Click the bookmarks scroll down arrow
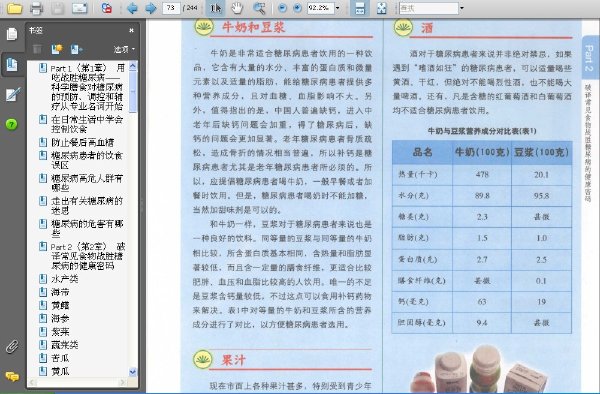Image resolution: width=600 pixels, height=394 pixels. (x=133, y=371)
